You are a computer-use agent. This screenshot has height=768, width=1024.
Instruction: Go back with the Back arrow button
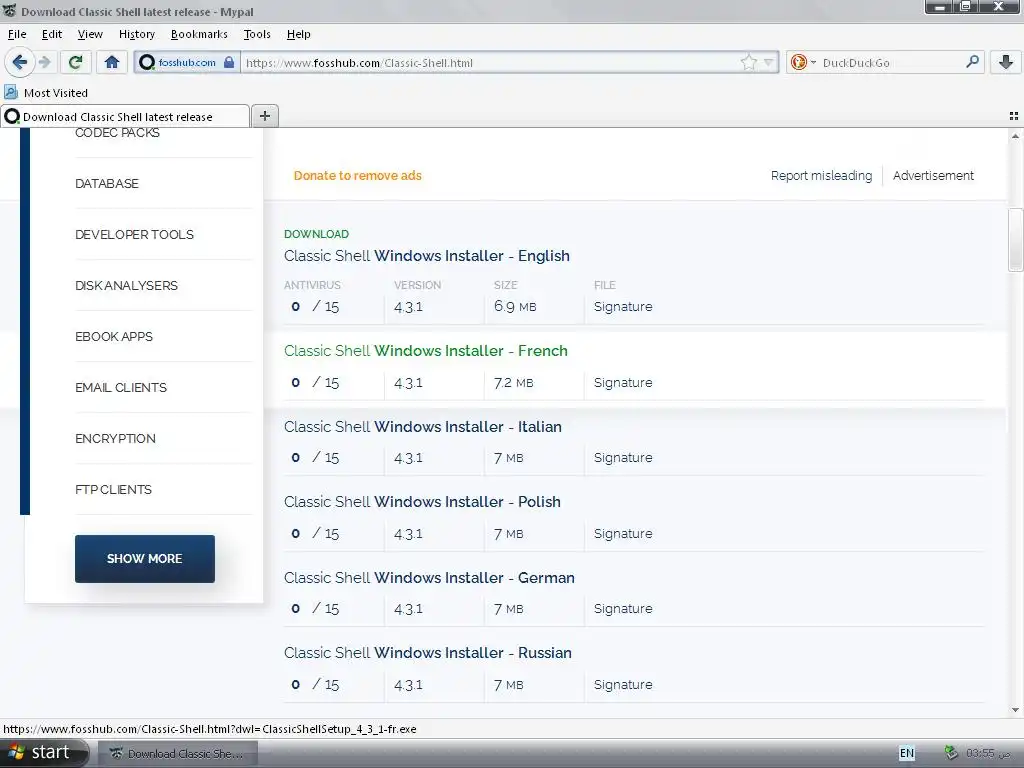(x=19, y=62)
